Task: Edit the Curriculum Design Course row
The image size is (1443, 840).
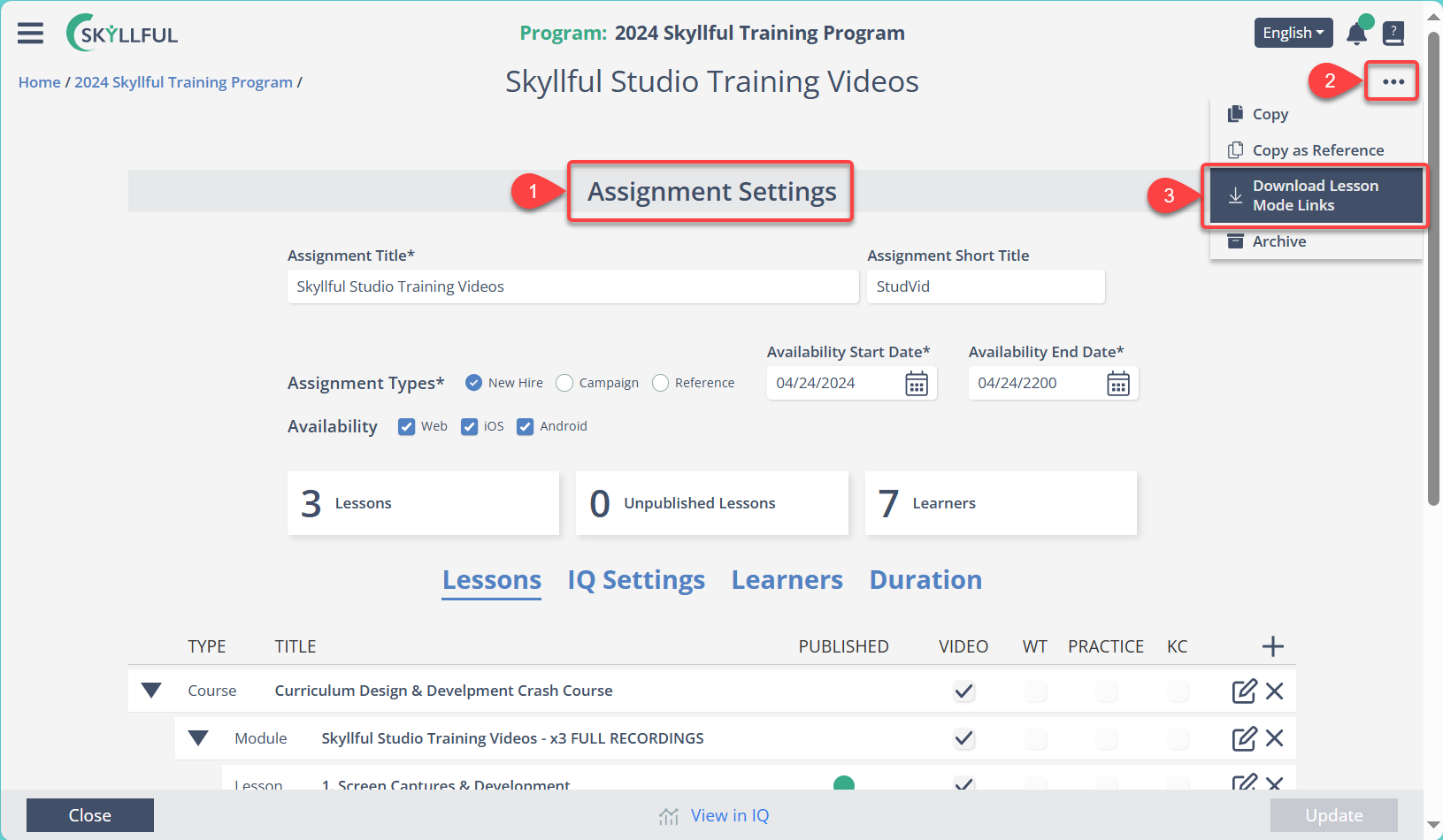Action: coord(1244,691)
